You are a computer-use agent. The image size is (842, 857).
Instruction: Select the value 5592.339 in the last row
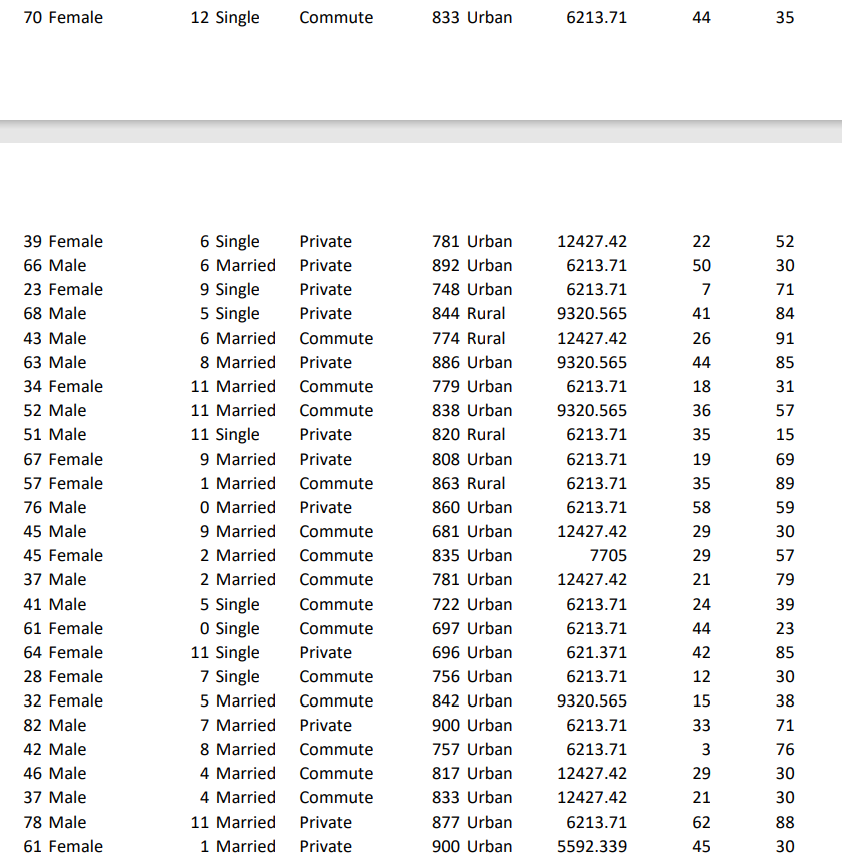[592, 846]
